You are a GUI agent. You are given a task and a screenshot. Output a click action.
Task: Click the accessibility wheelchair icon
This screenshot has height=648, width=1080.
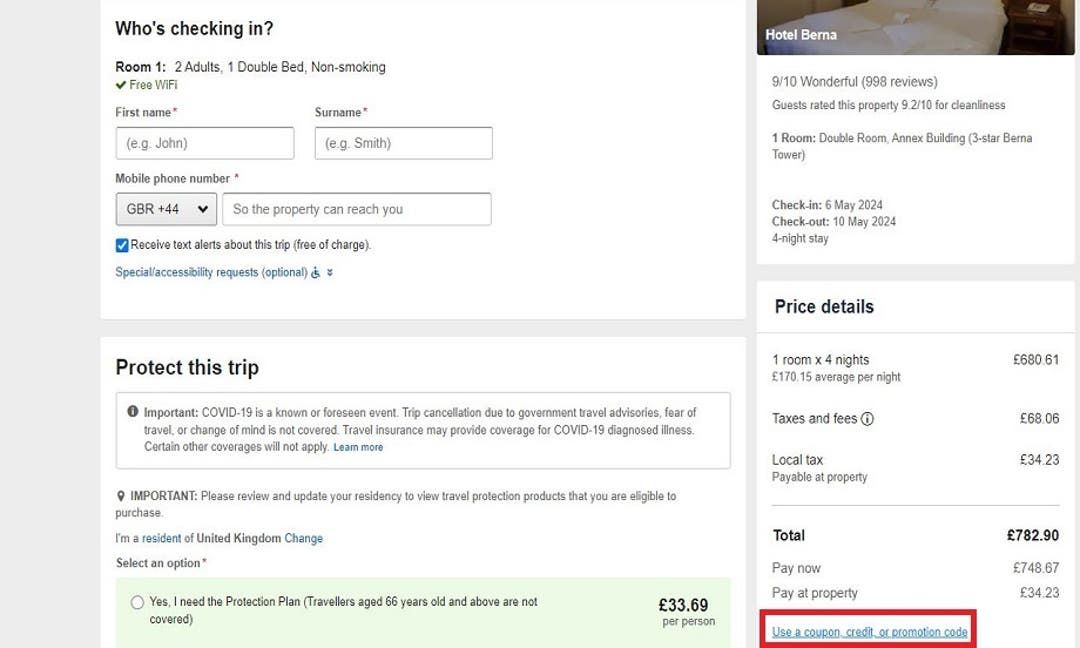(x=314, y=272)
